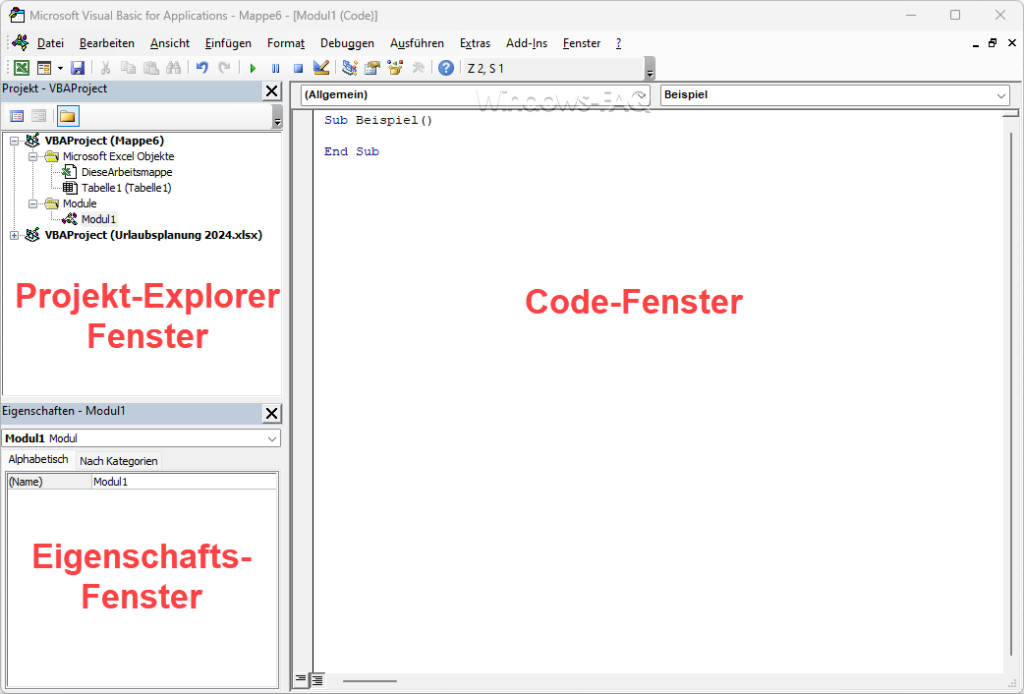Collapse the Microsoft Excel Objekte folder
The image size is (1024, 694).
pyautogui.click(x=33, y=157)
